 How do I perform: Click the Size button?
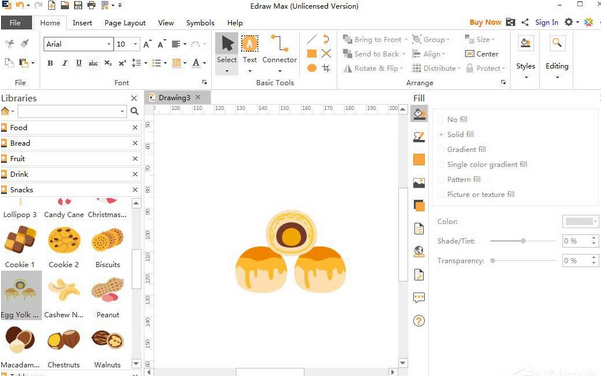pos(480,39)
